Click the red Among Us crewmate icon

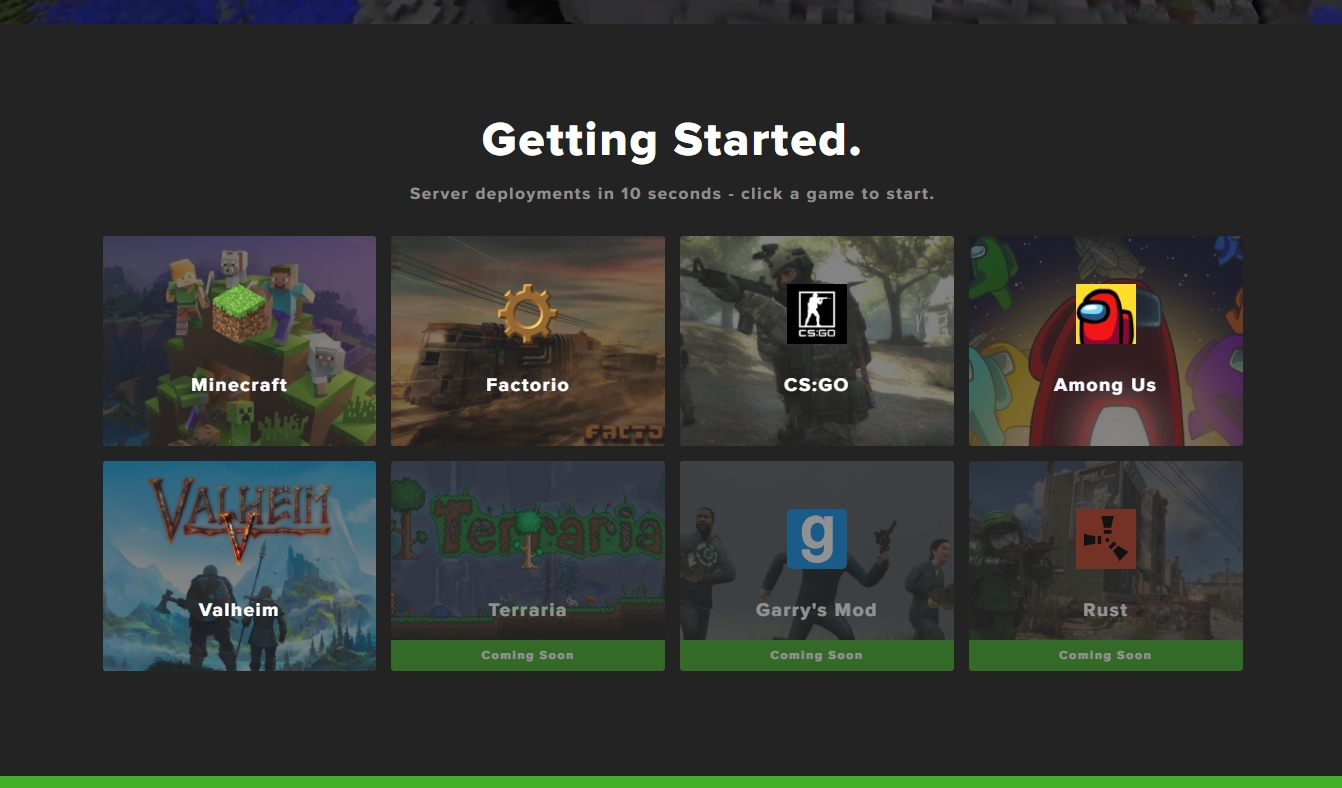[x=1105, y=313]
